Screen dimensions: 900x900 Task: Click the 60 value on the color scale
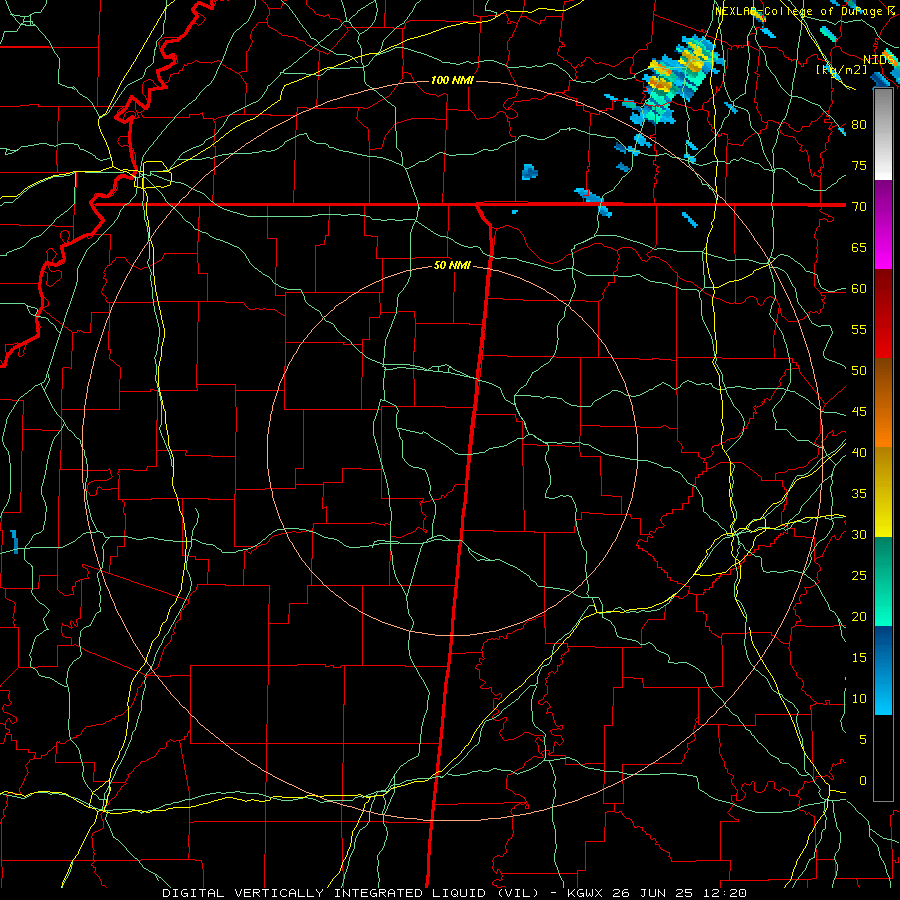pyautogui.click(x=859, y=289)
